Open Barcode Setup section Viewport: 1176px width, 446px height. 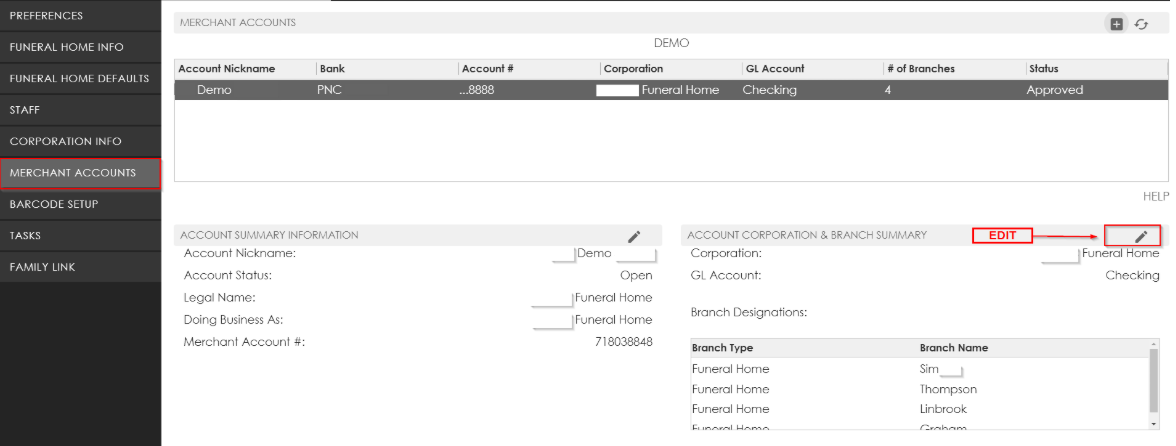coord(80,204)
